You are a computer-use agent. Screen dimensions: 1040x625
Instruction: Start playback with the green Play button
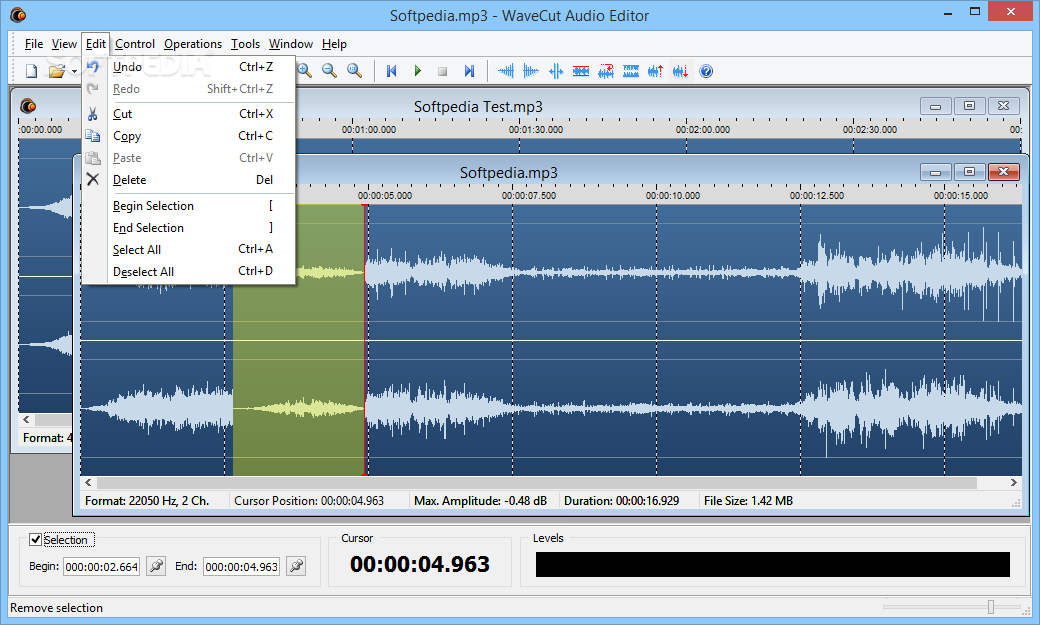(417, 71)
